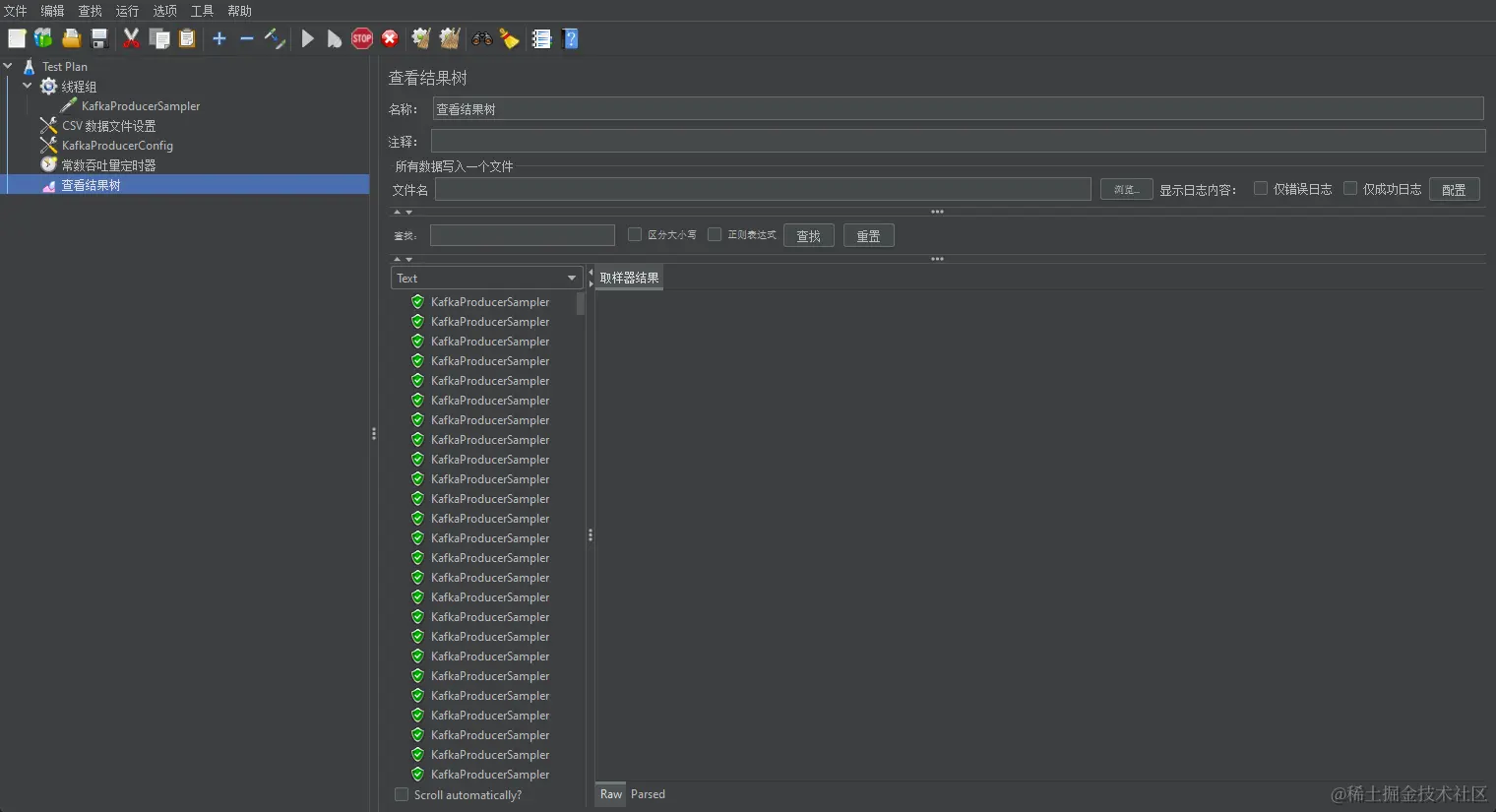Click the New test plan toolbar icon
Screen dimensions: 1496x812
pos(17,38)
